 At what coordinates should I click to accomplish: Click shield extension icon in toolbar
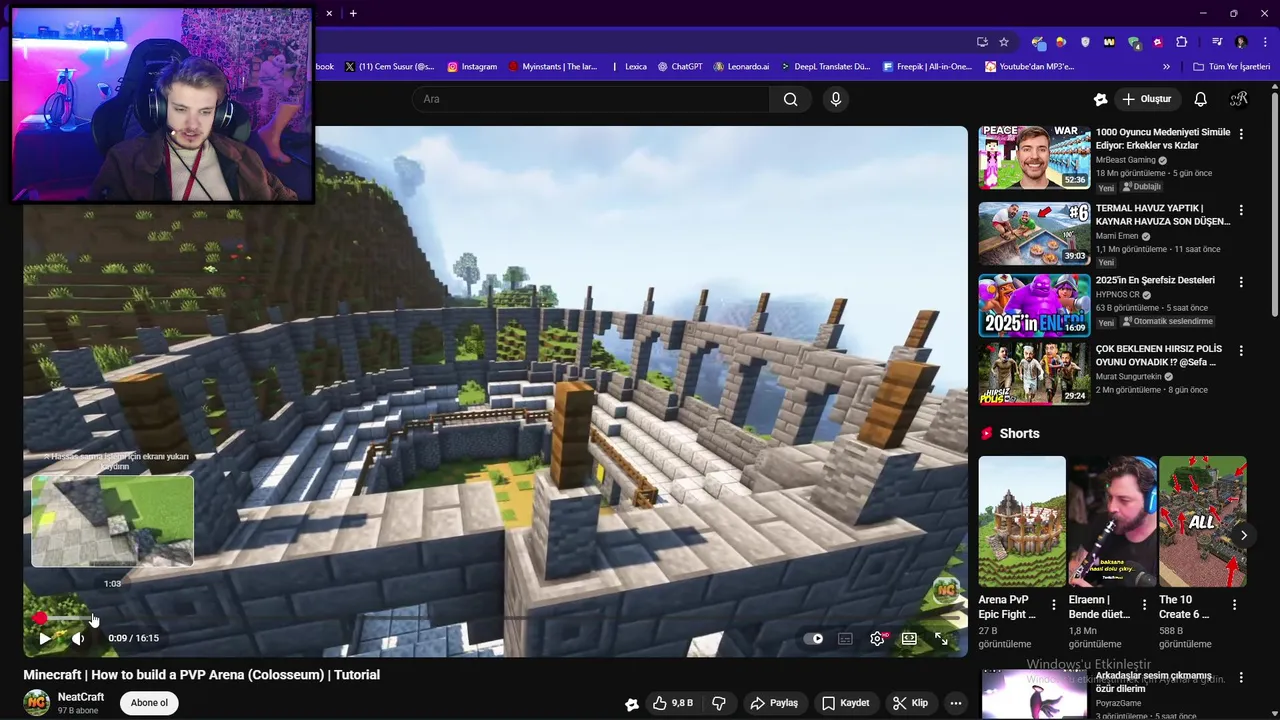point(1085,42)
